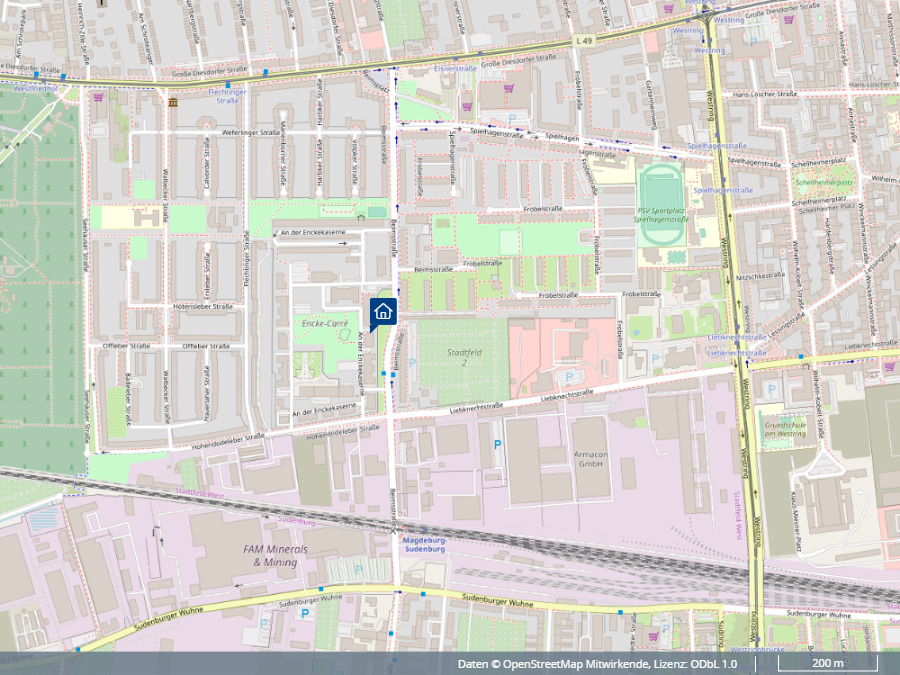Image resolution: width=900 pixels, height=675 pixels.
Task: Click the Schellheimerplatz park label
Action: [824, 183]
